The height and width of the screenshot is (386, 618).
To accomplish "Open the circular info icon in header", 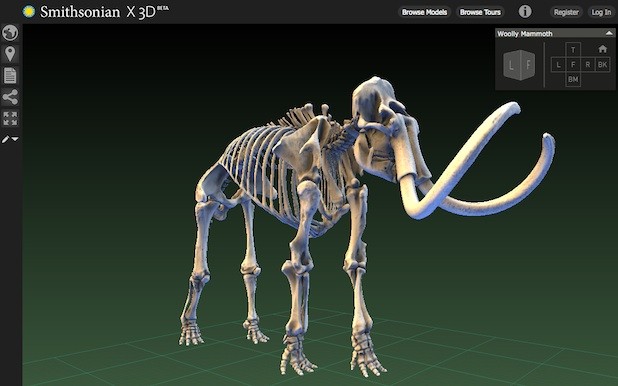I will (x=525, y=11).
